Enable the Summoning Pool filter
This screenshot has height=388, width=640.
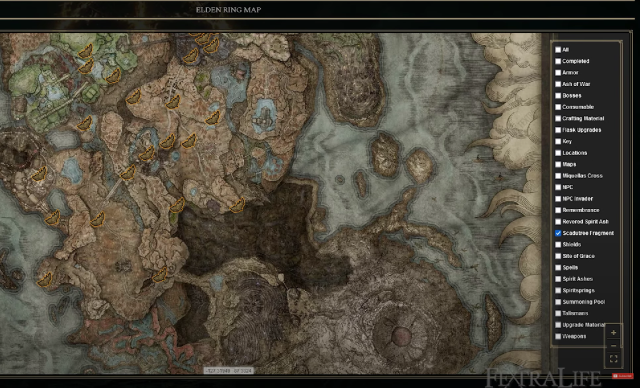point(558,302)
